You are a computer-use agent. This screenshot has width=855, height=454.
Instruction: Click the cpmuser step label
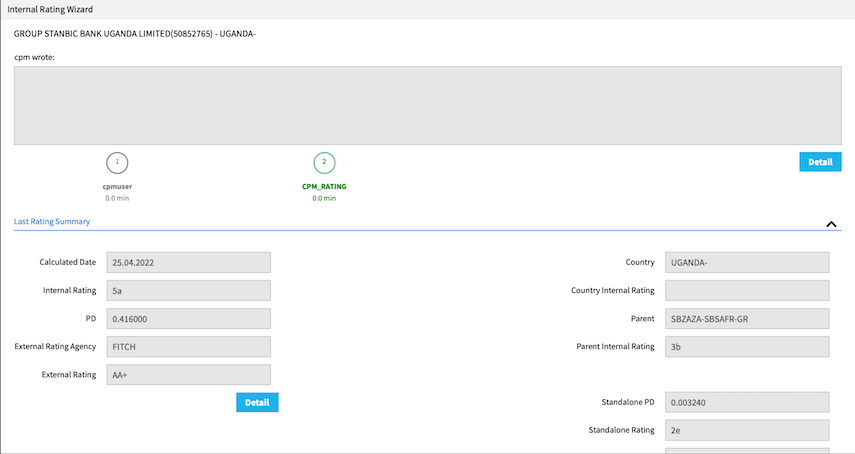(117, 186)
